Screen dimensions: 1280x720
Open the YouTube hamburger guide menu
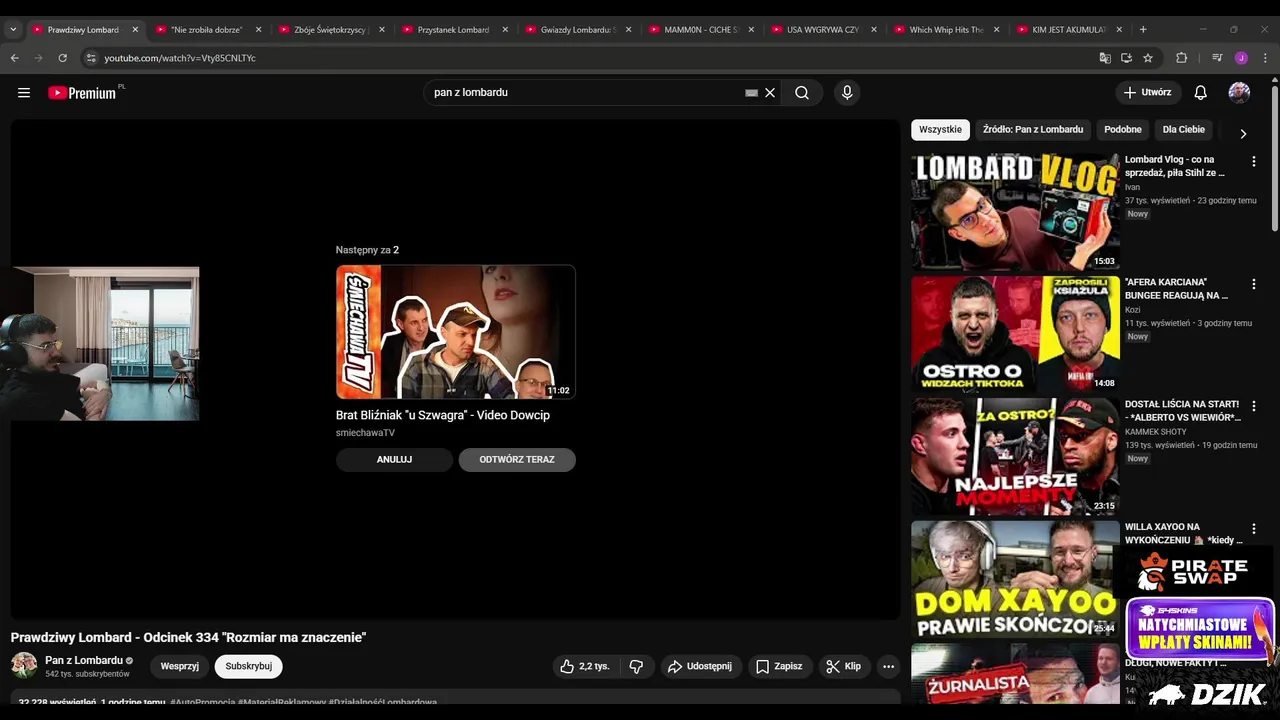24,93
